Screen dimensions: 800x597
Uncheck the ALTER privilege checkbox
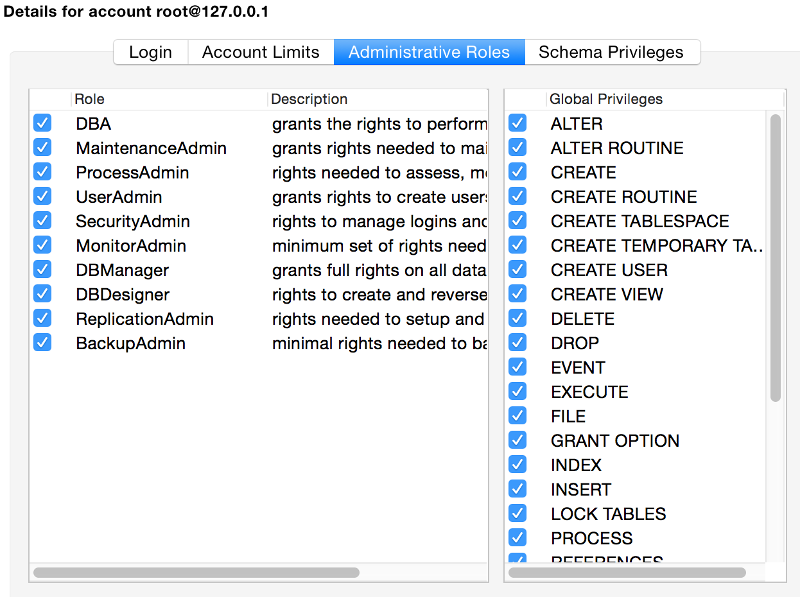coord(517,123)
